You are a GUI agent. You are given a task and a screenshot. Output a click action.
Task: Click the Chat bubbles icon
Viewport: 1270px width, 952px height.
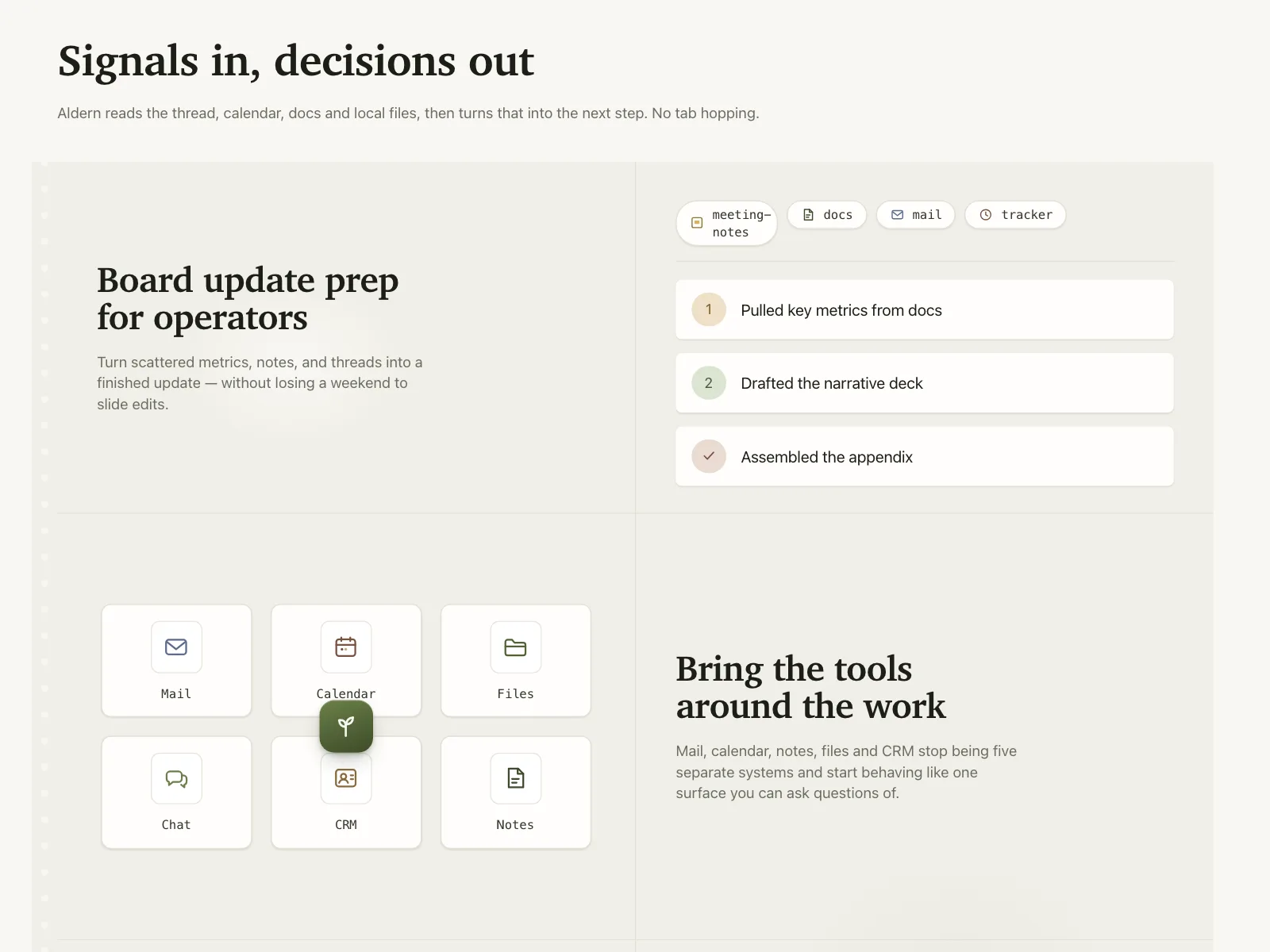click(176, 778)
